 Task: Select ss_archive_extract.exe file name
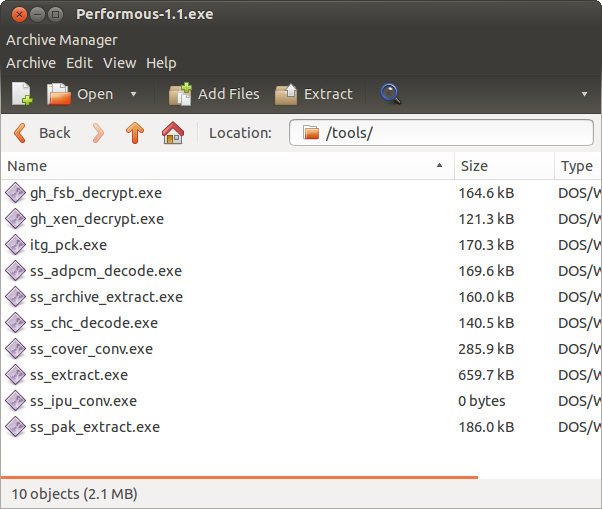click(x=106, y=297)
